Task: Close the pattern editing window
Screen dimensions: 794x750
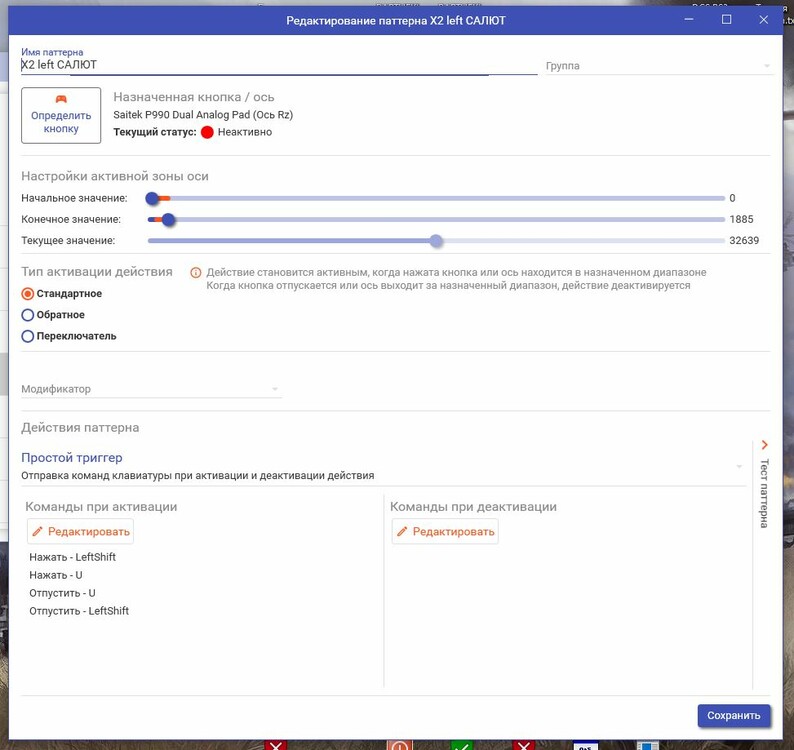Action: click(x=764, y=19)
